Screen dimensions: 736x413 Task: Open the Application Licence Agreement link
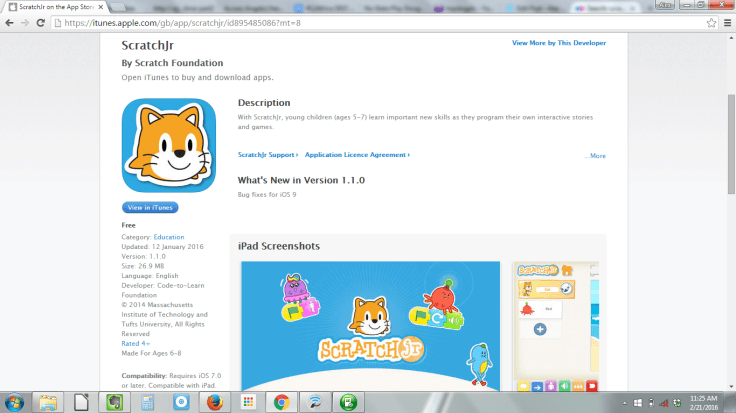point(357,155)
